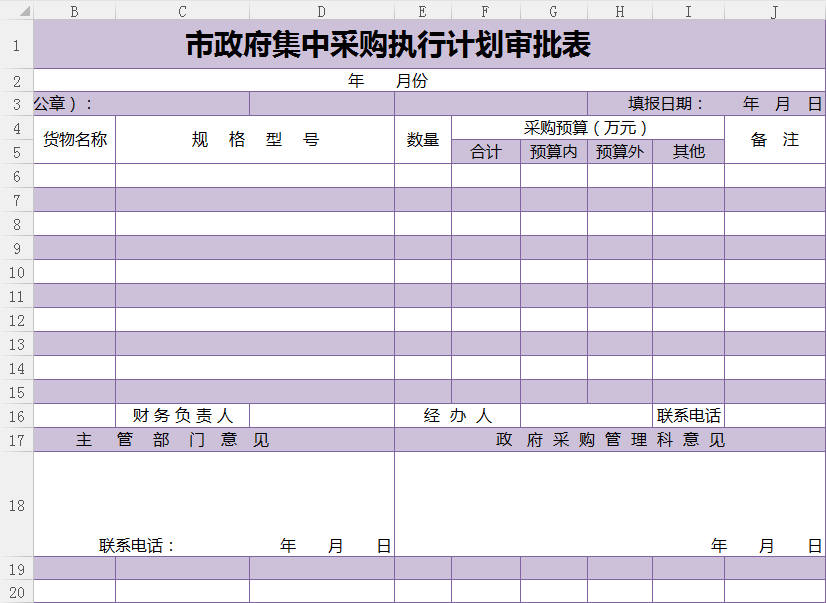Click column header J
This screenshot has width=826, height=603.
click(x=774, y=11)
